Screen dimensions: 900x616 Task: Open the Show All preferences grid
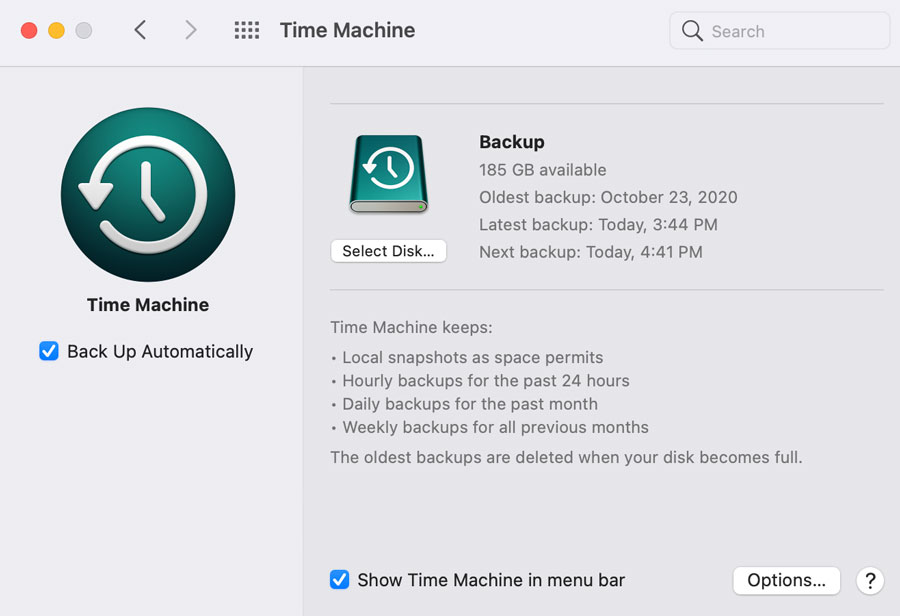pos(246,30)
